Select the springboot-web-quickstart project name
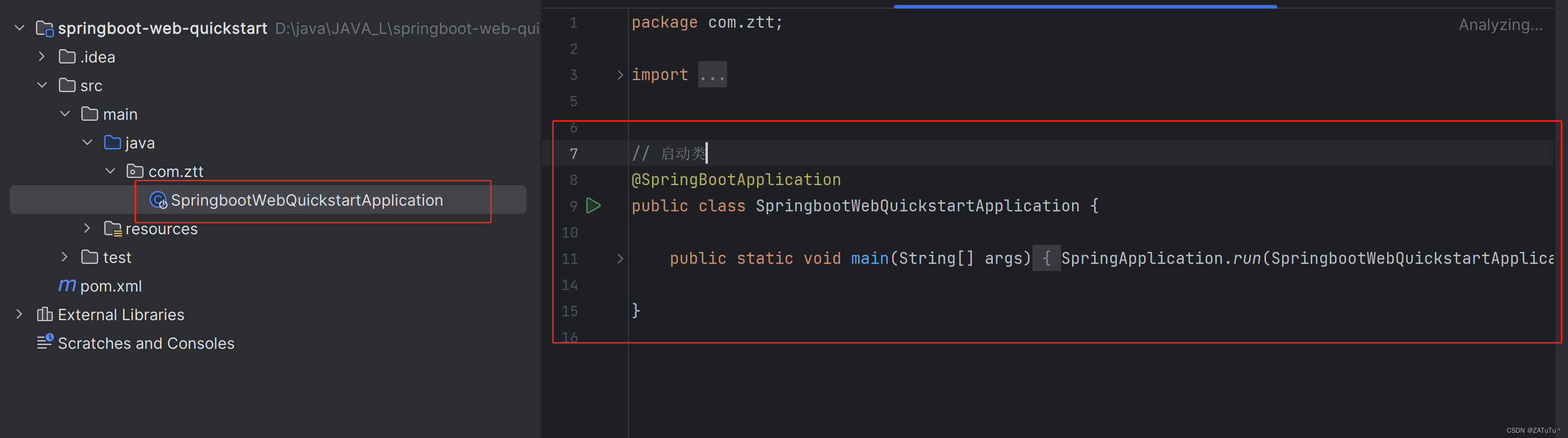1568x438 pixels. (x=162, y=29)
